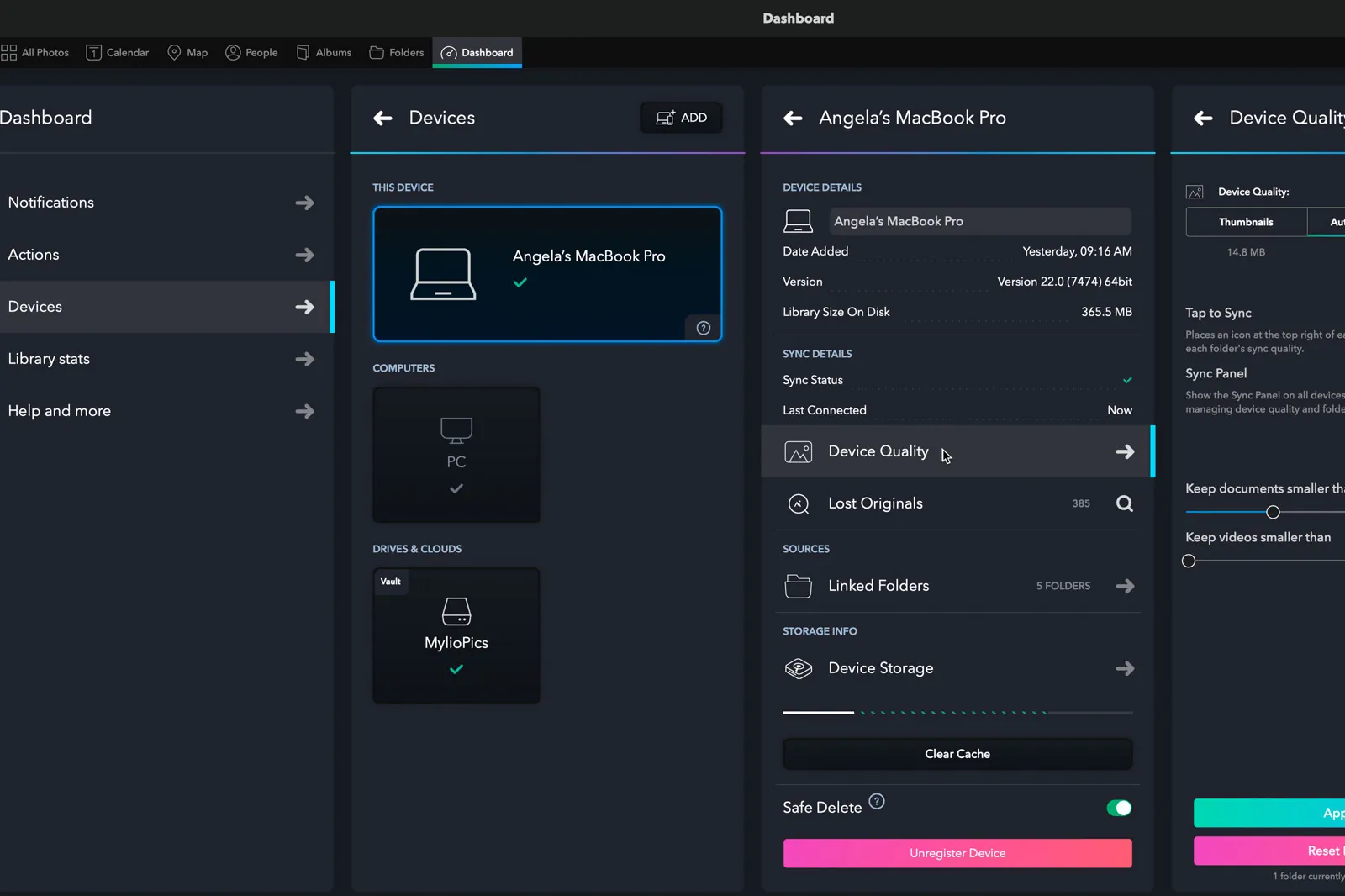Viewport: 1345px width, 896px height.
Task: Click the Vault badge on MylioPics
Action: pyautogui.click(x=391, y=582)
